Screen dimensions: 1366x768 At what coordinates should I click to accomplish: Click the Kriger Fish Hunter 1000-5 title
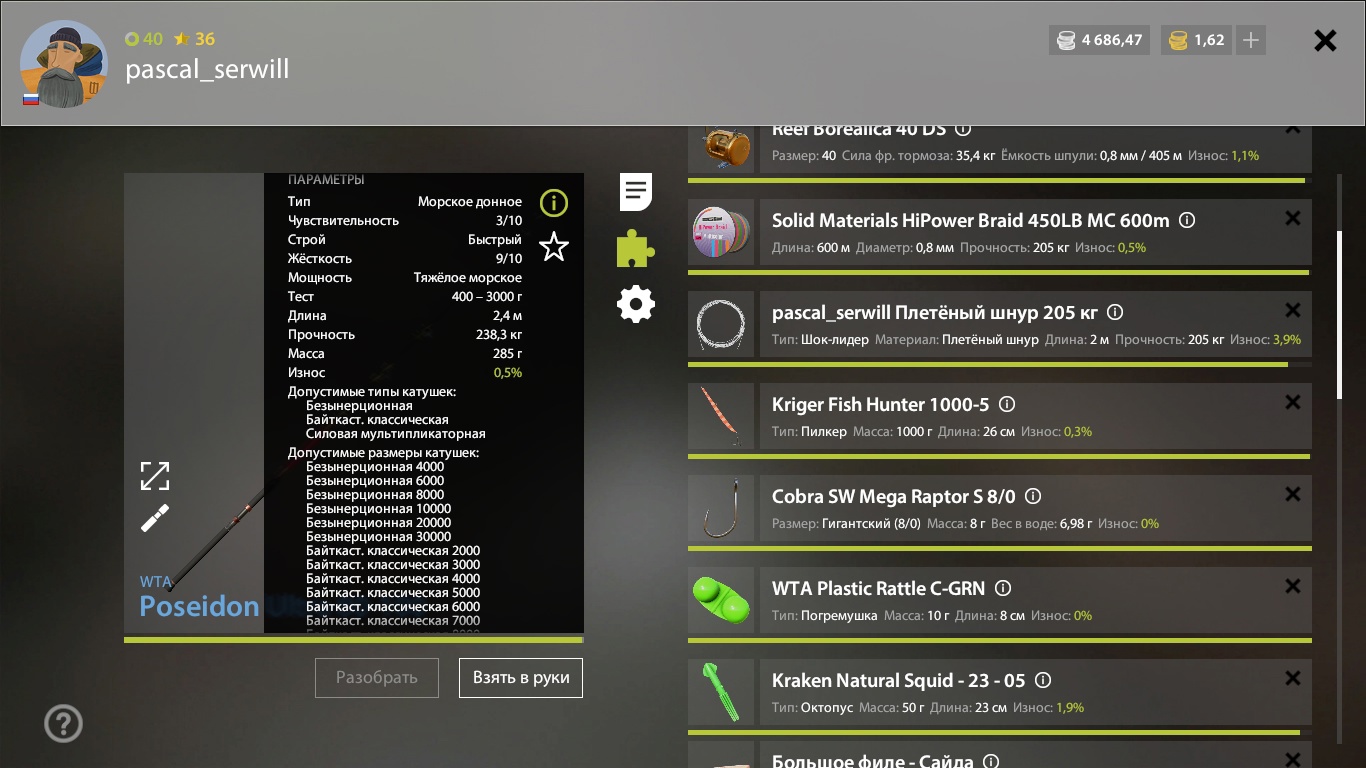[x=880, y=404]
